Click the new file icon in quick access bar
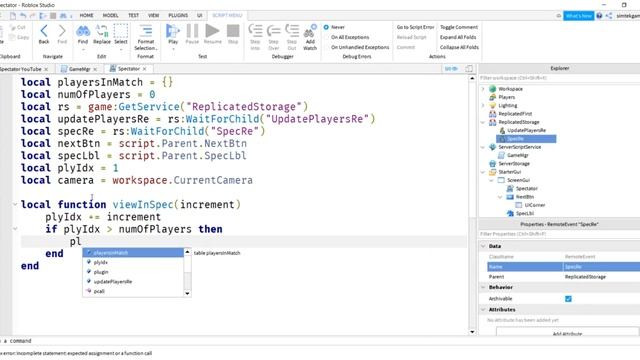This screenshot has width=640, height=360. (13, 16)
